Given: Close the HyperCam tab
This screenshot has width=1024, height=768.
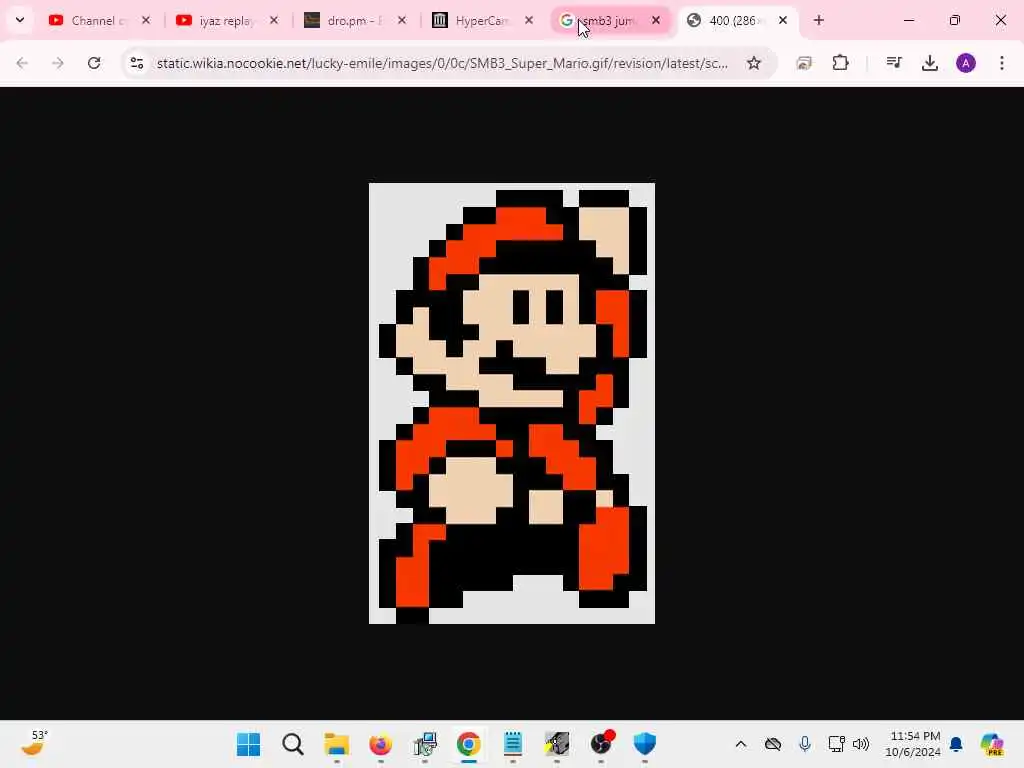Looking at the screenshot, I should tap(529, 20).
